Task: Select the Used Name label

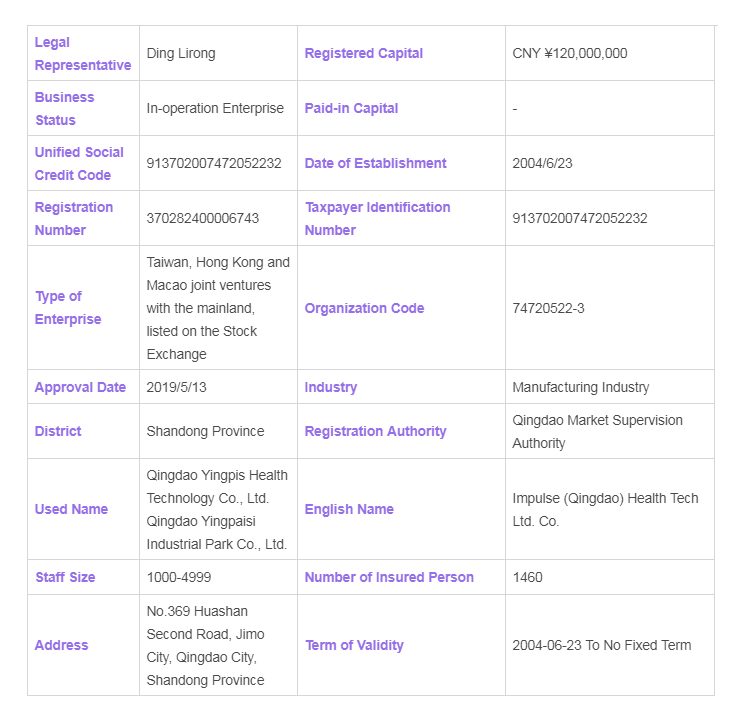Action: (71, 509)
